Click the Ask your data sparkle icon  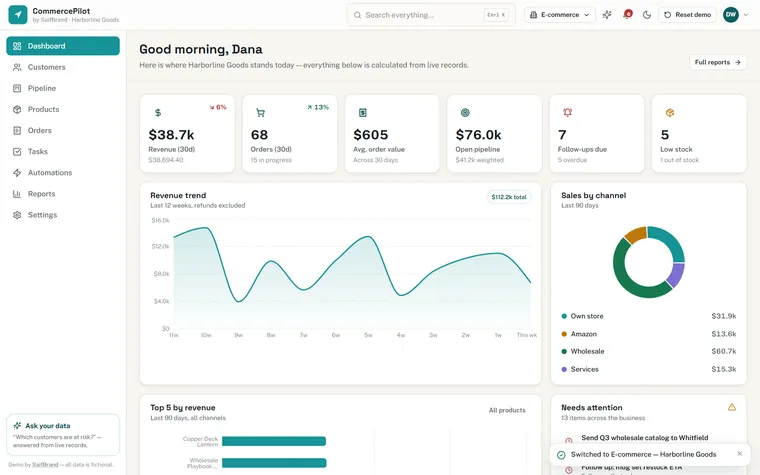(17, 426)
